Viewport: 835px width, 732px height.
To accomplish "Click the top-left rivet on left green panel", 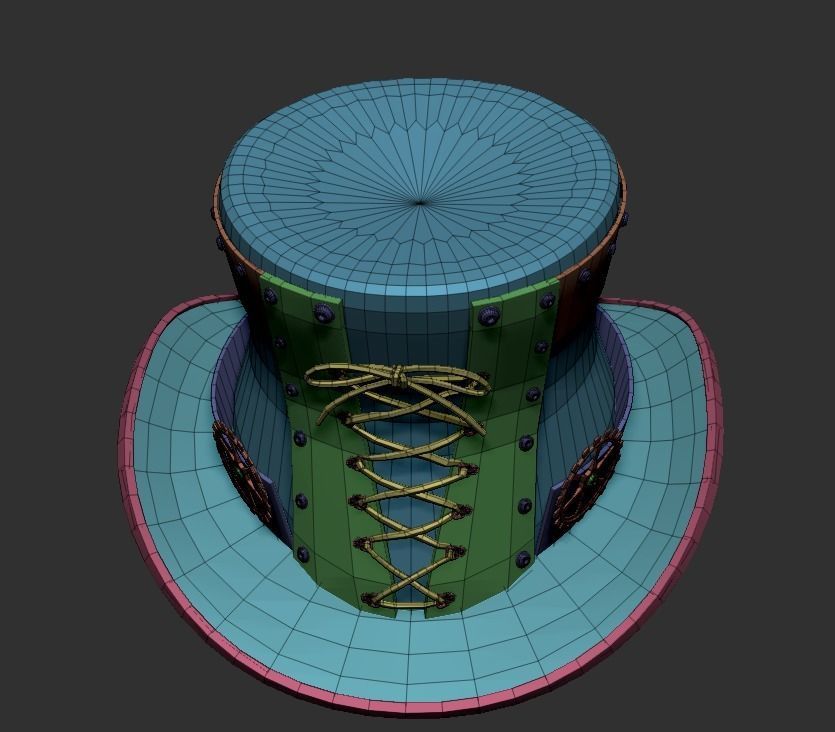I will tap(271, 296).
